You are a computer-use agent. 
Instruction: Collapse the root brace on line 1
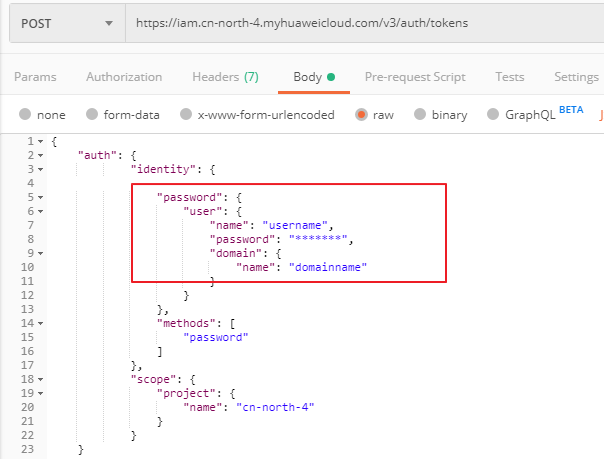(40, 142)
